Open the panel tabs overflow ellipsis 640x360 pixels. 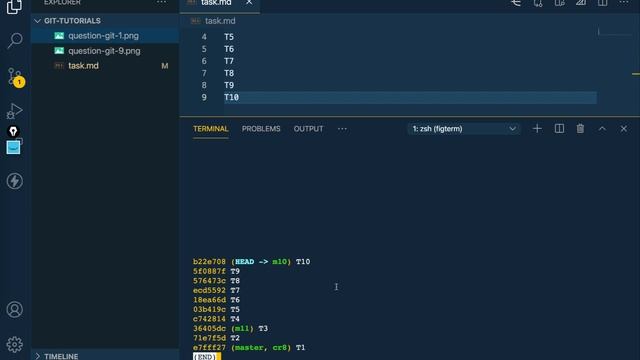(x=342, y=129)
